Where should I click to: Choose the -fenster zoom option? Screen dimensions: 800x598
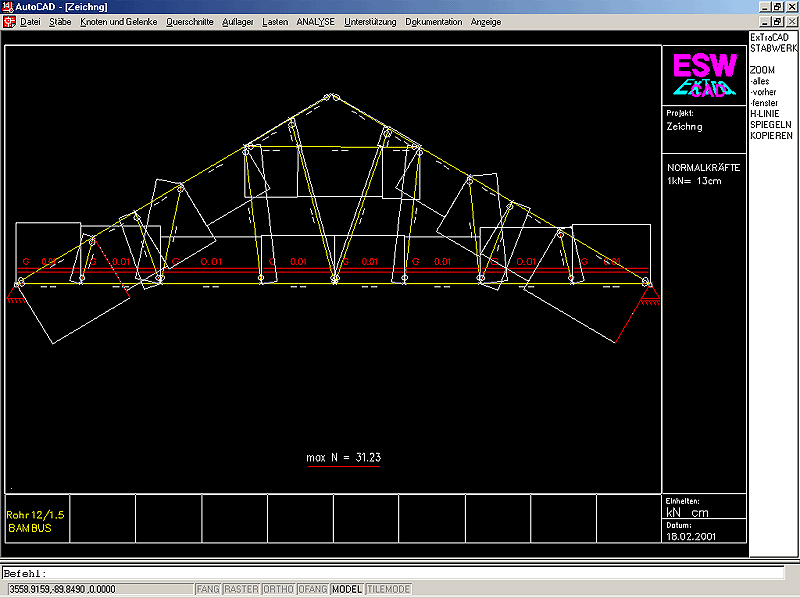[x=764, y=103]
